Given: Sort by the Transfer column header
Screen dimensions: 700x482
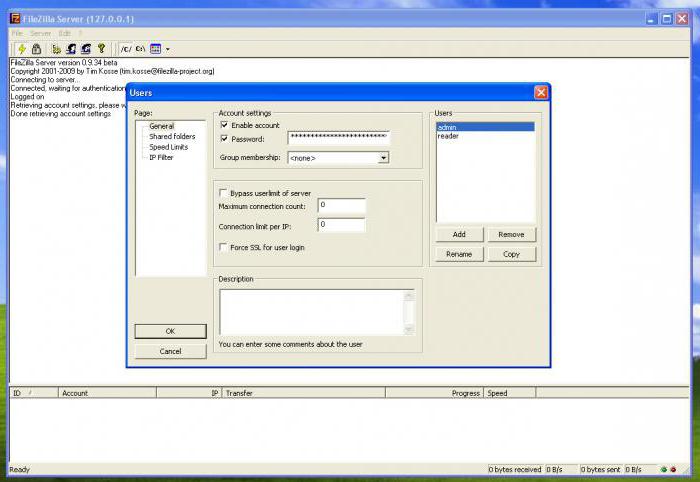Looking at the screenshot, I should click(304, 393).
